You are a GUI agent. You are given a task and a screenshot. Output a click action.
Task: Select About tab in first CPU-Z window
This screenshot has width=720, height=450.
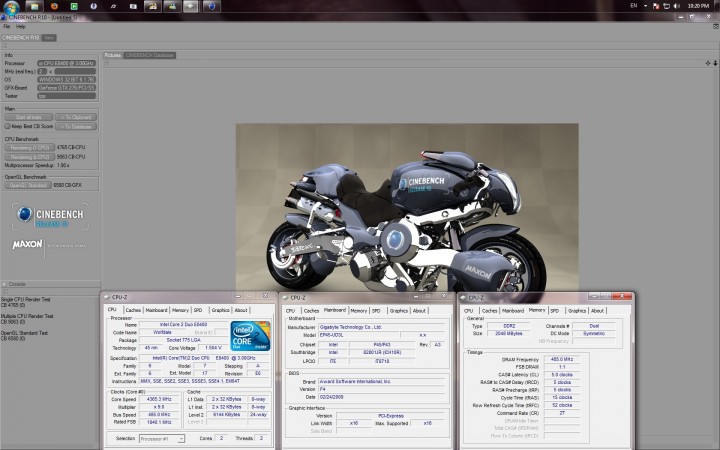pos(241,310)
